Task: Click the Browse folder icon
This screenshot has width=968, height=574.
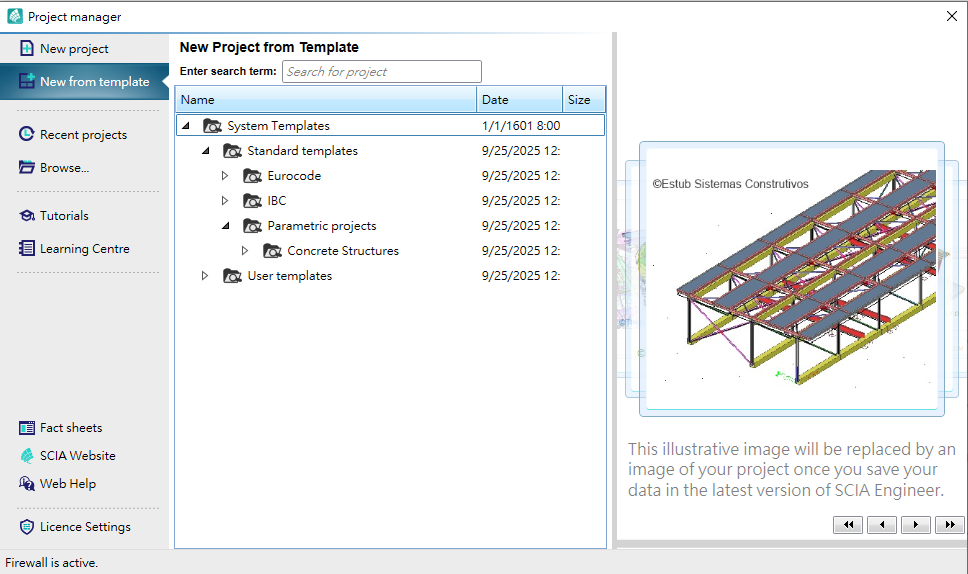Action: 27,167
